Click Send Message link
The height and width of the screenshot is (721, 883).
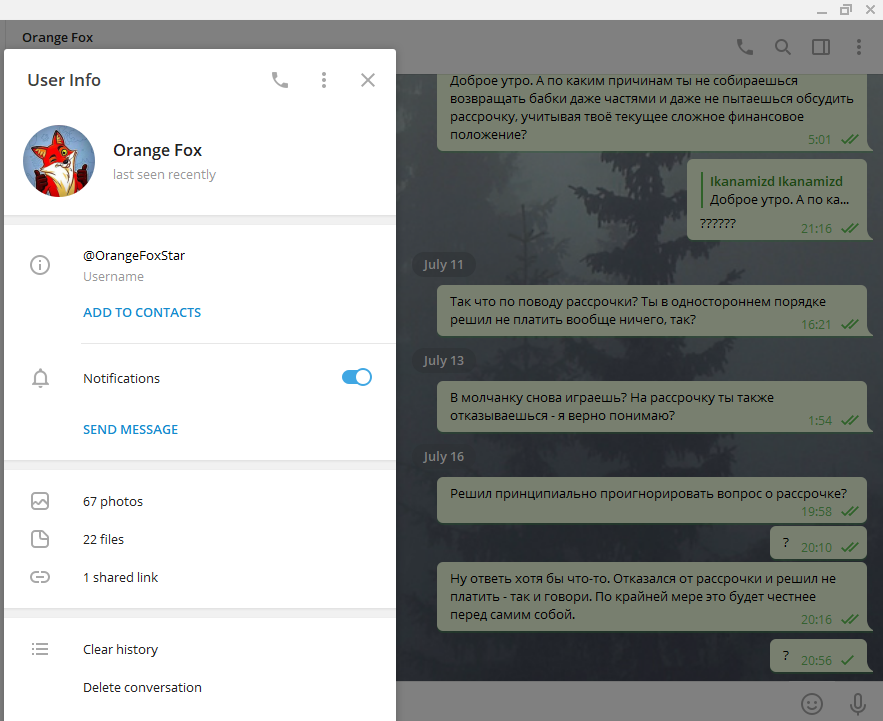(131, 430)
